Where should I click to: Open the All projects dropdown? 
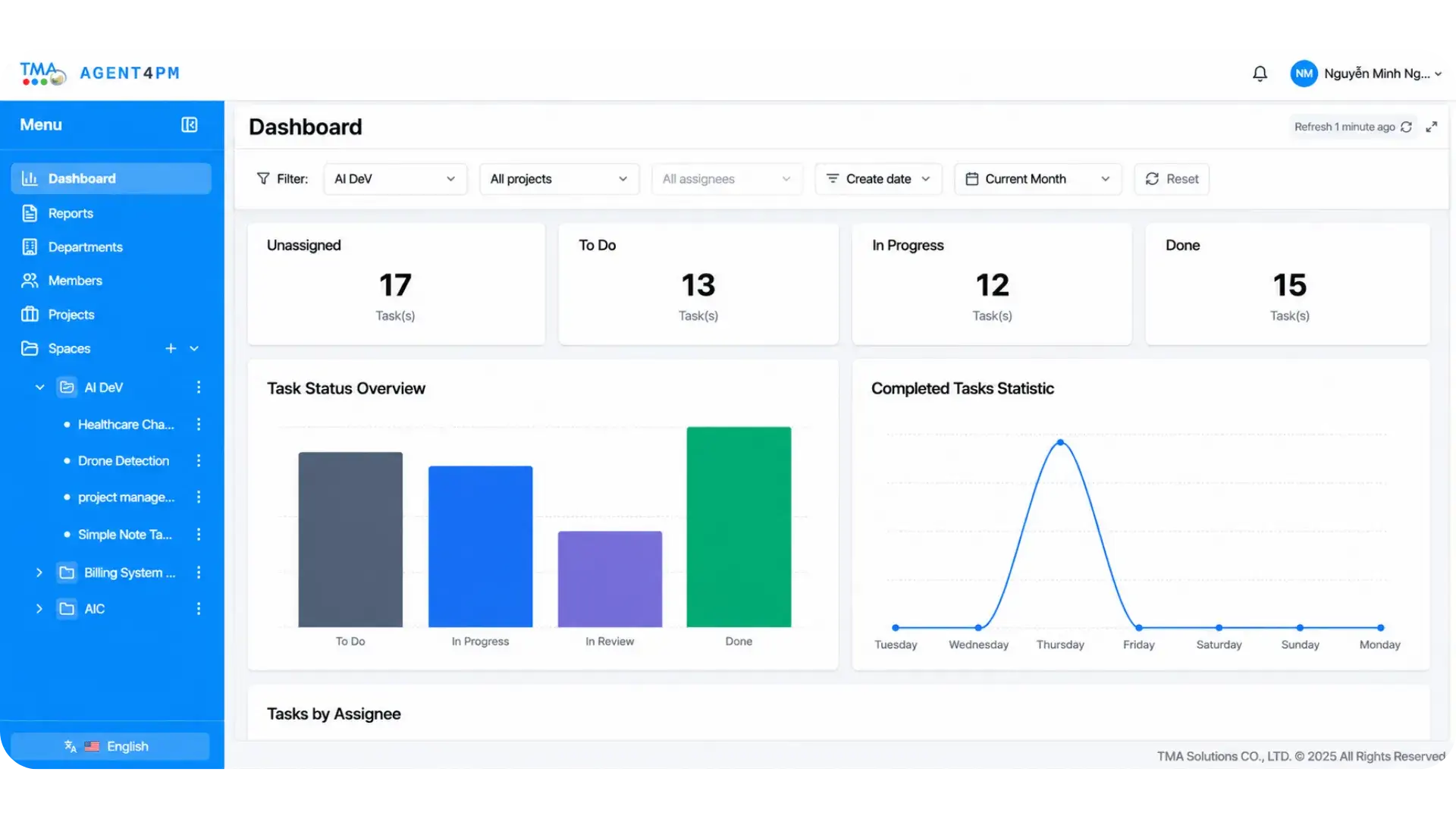click(560, 179)
